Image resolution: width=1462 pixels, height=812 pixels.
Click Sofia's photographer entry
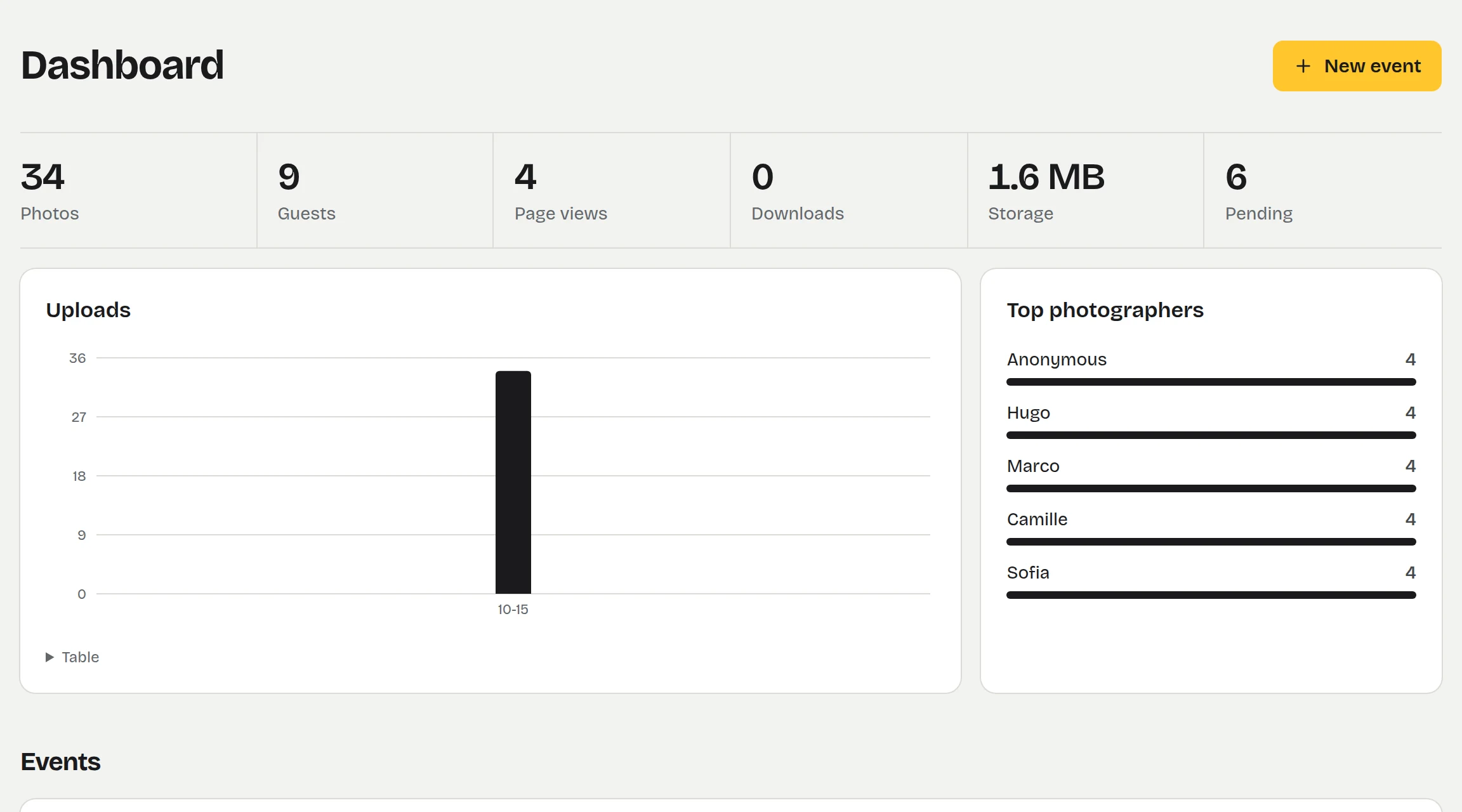tap(1211, 581)
